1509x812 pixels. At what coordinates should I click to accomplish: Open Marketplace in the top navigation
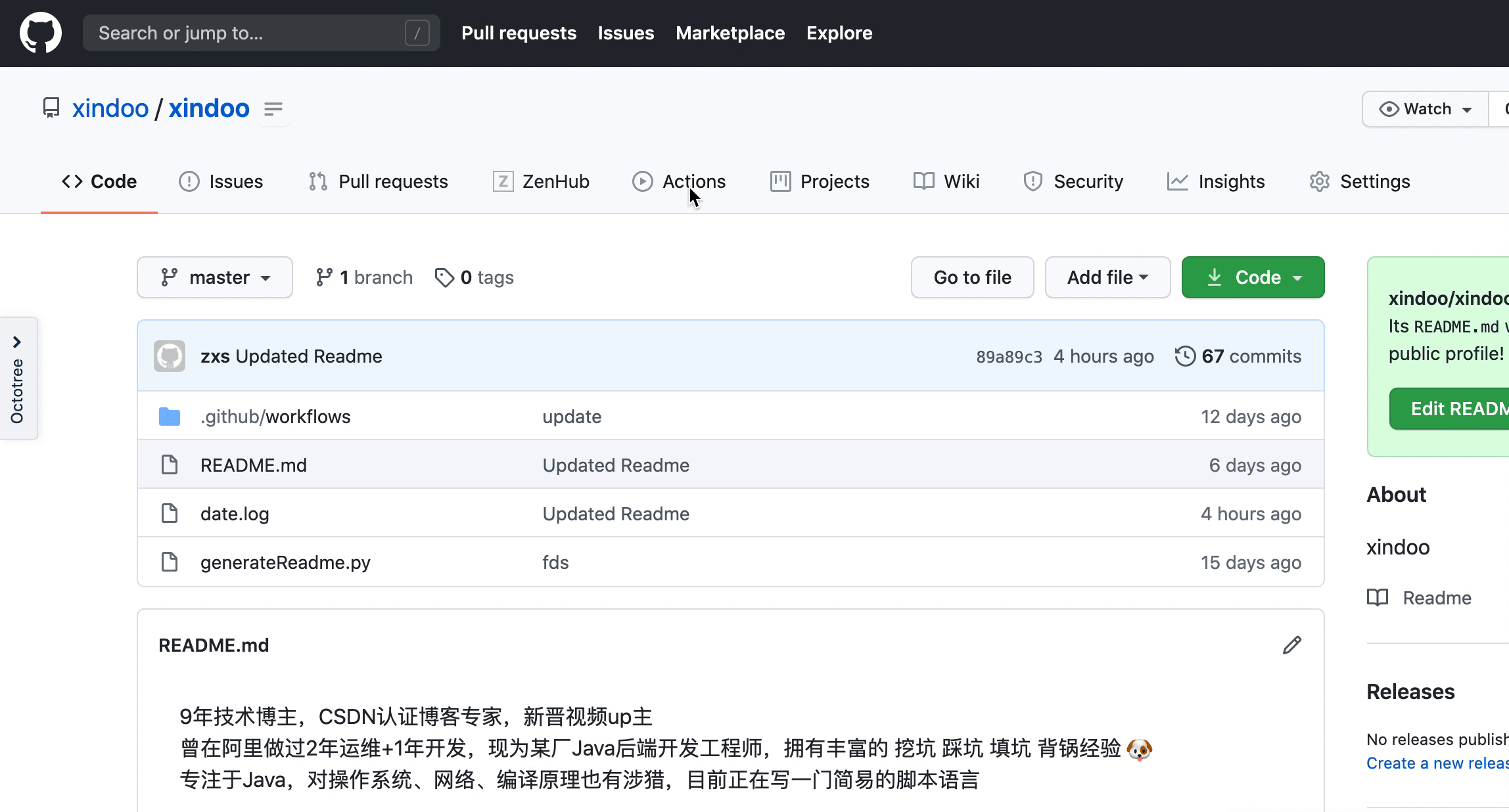(x=730, y=33)
